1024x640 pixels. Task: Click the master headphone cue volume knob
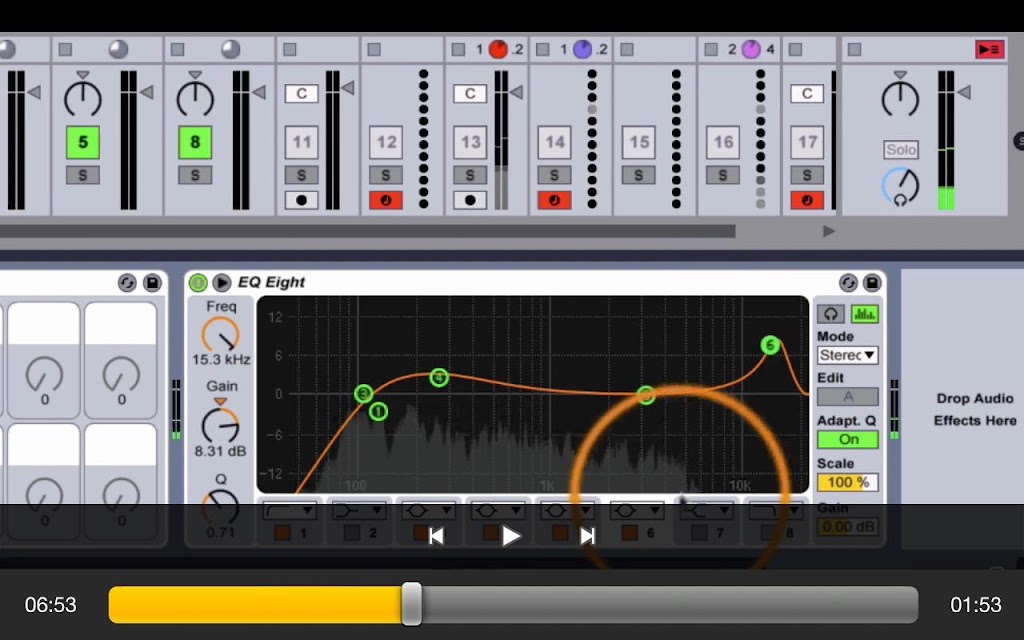(x=901, y=187)
